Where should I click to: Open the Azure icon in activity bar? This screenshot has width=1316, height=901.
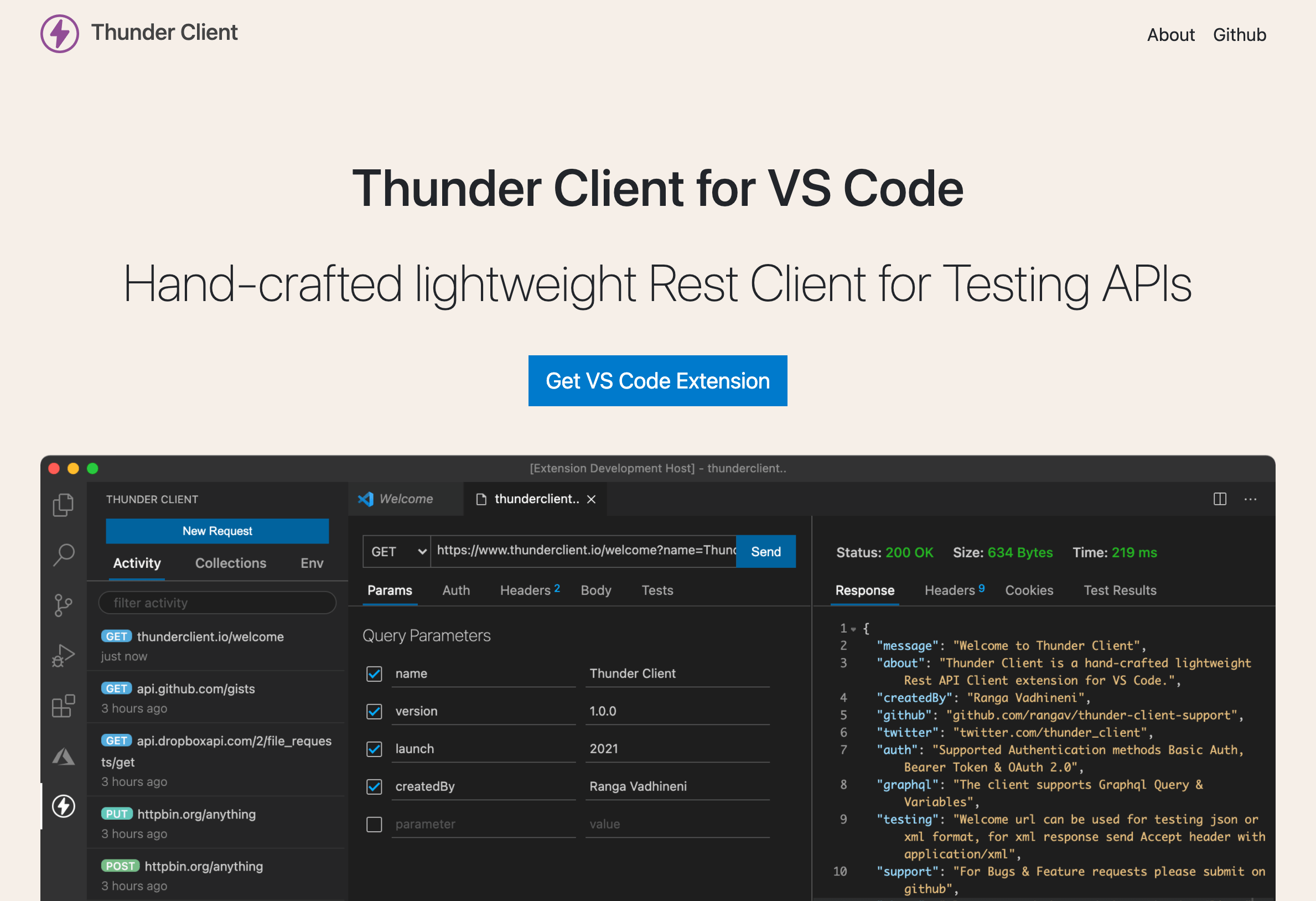coord(63,757)
